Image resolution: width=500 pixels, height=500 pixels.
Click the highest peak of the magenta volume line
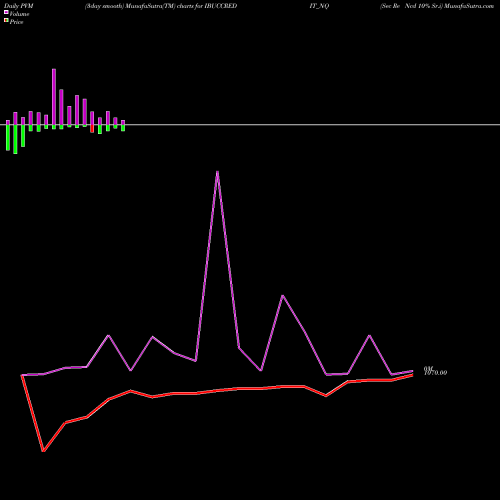(x=217, y=172)
